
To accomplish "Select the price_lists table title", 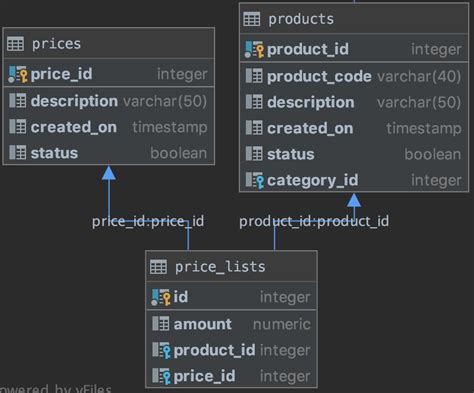I will (x=220, y=267).
